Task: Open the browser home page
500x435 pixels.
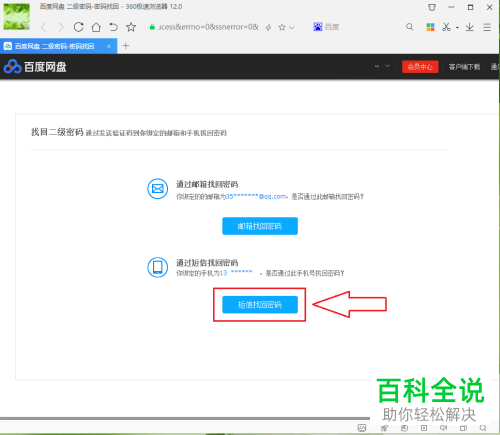Action: [x=96, y=27]
